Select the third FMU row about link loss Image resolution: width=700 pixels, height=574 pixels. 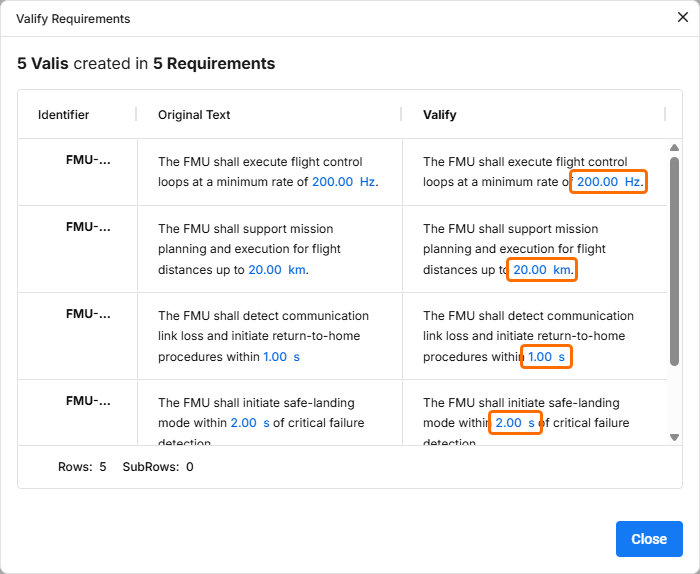pos(88,314)
